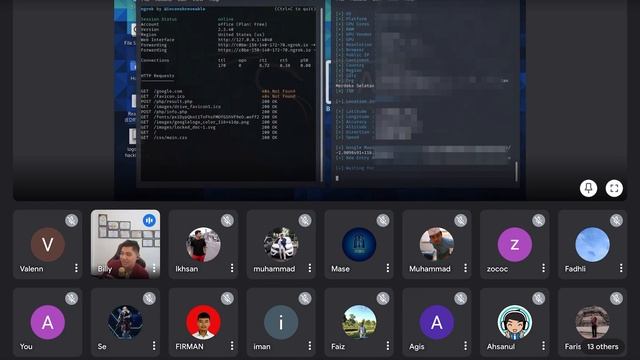Click iman's muted microphone icon

305,299
